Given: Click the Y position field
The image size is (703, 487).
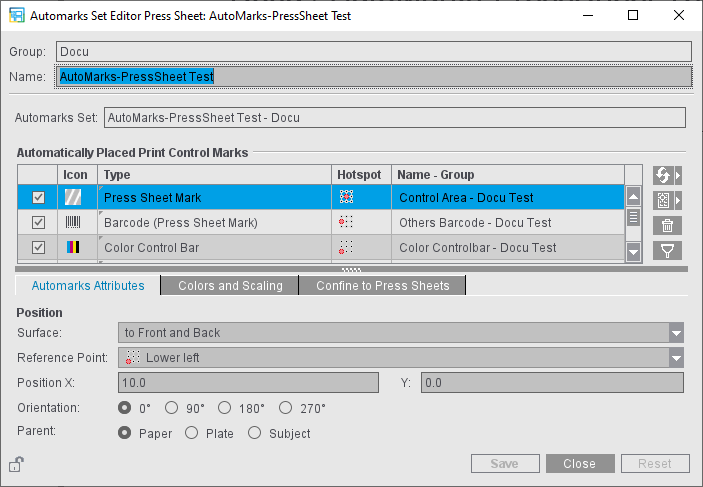Looking at the screenshot, I should tap(552, 383).
